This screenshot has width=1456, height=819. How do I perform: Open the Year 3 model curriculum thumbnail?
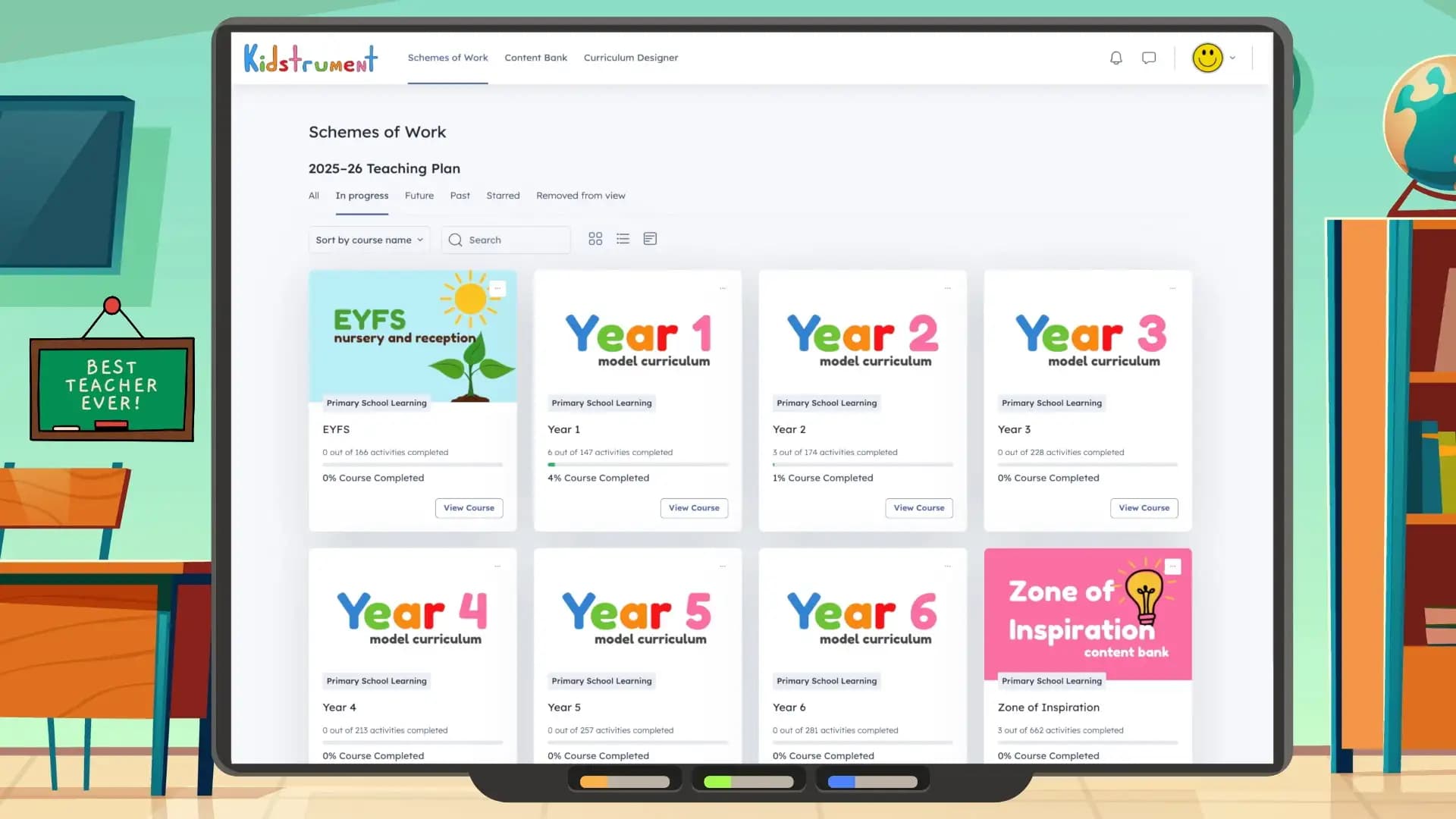(x=1087, y=336)
